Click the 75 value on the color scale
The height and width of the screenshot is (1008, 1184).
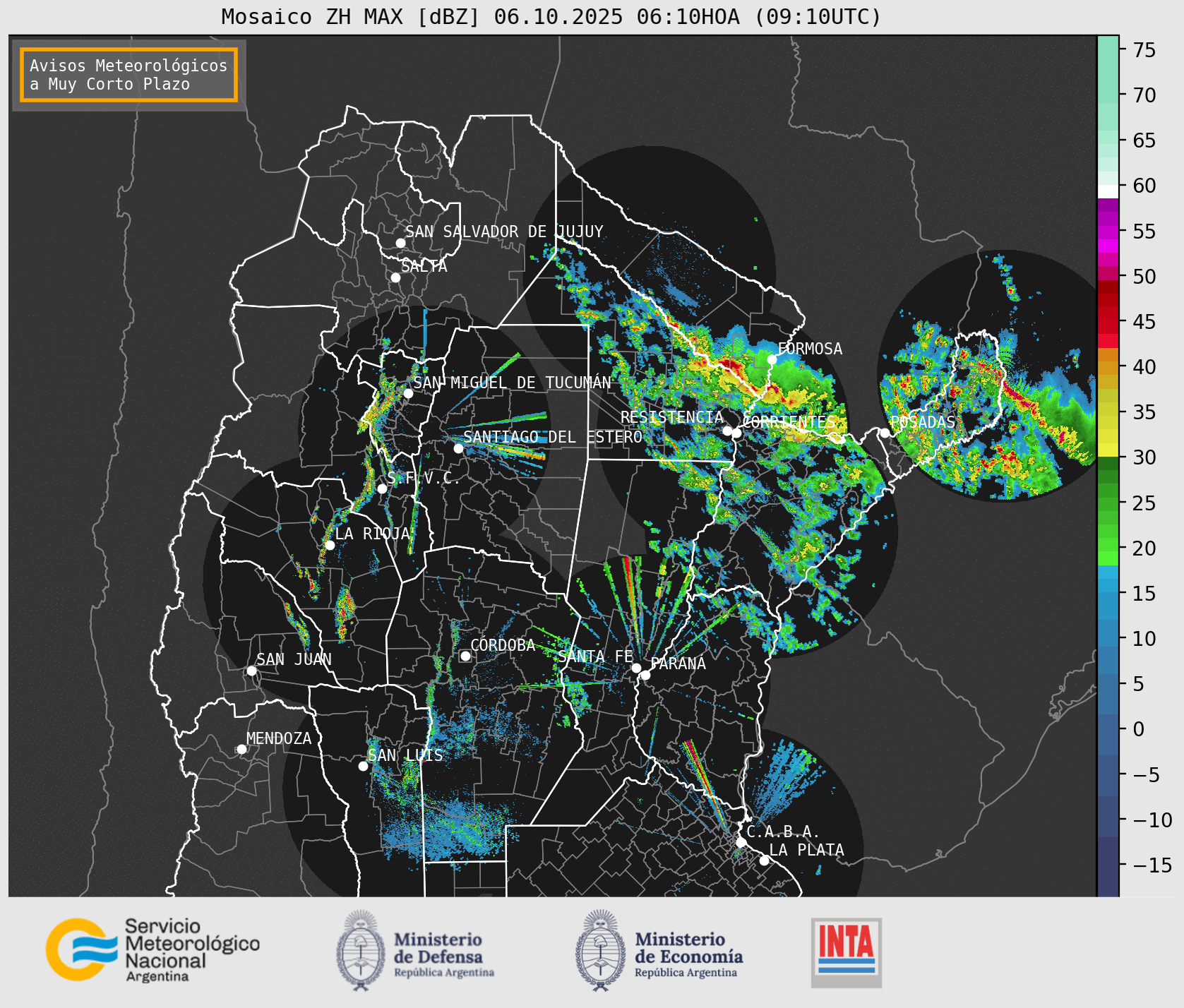[1144, 50]
